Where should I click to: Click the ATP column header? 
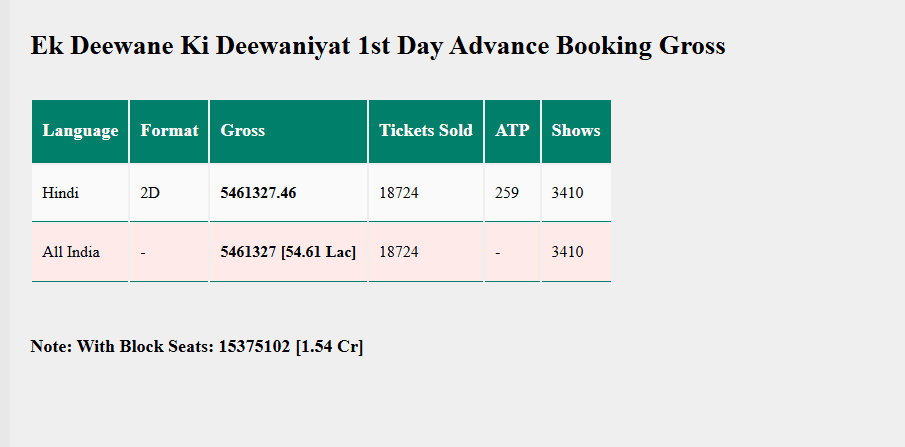pos(512,131)
